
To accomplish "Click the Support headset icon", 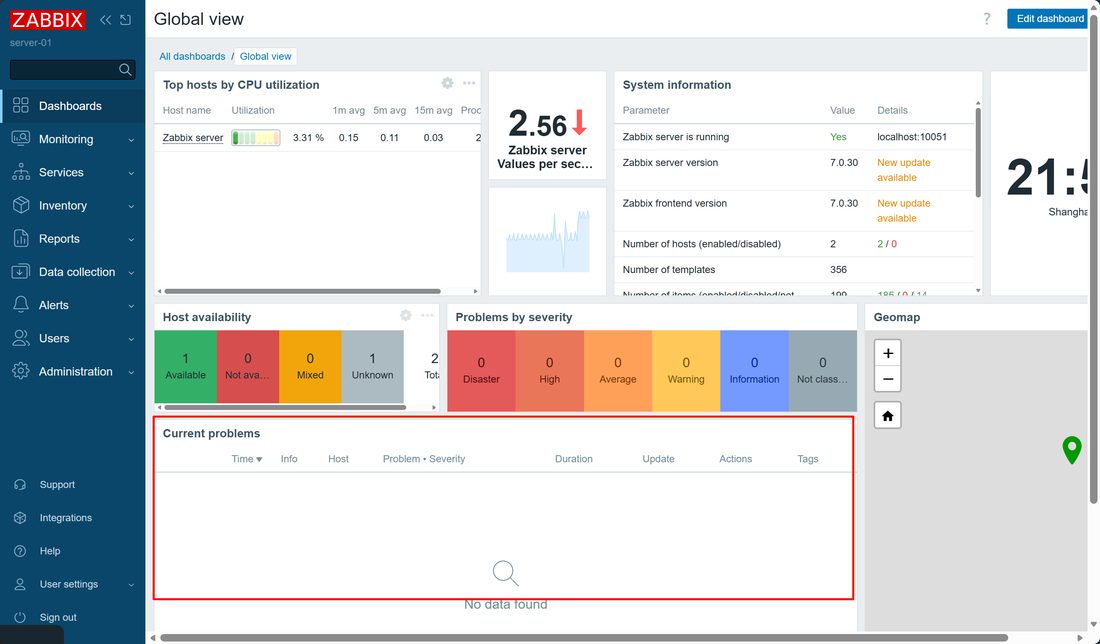I will coord(20,485).
